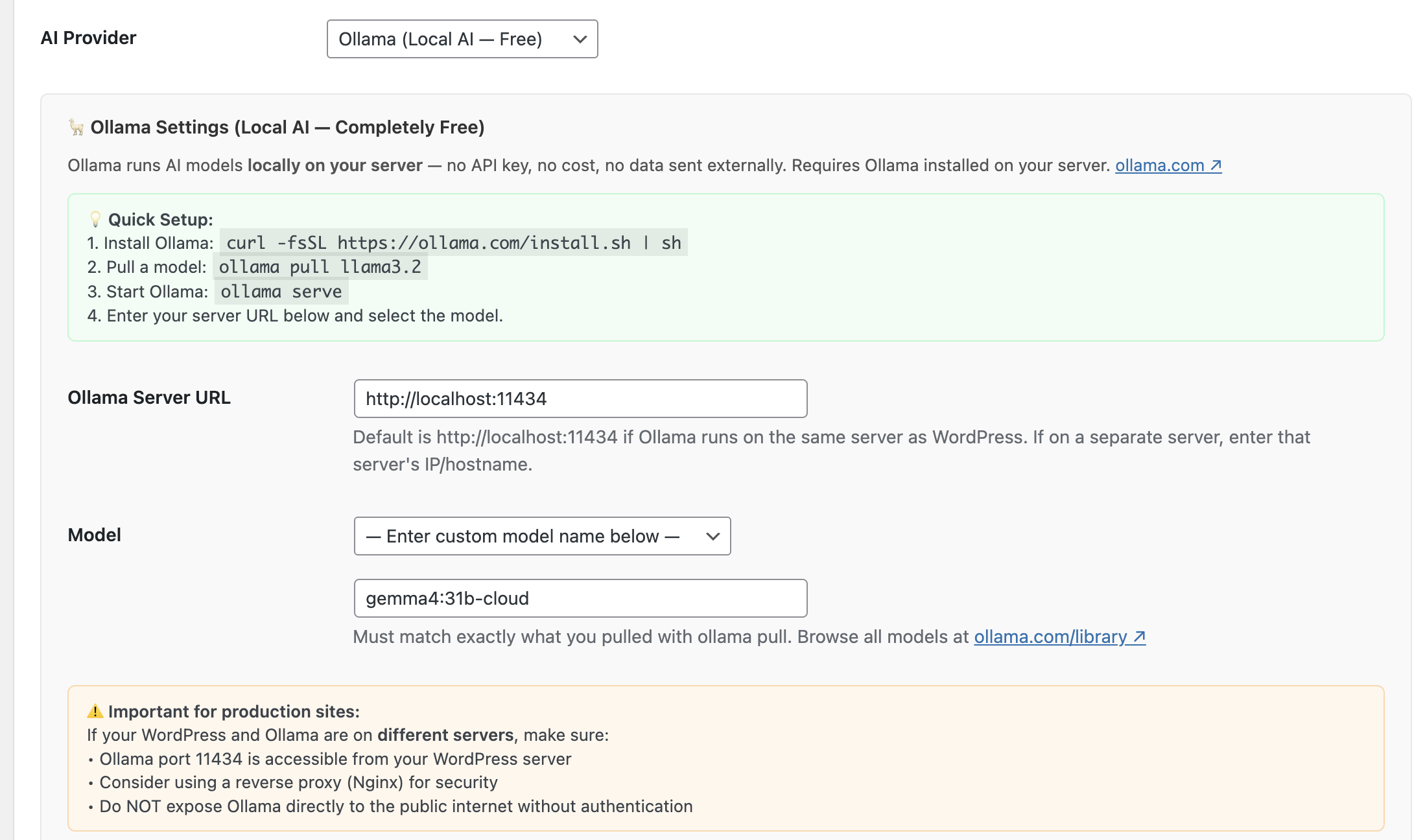
Task: Click the 'AI Provider' label
Action: click(88, 38)
